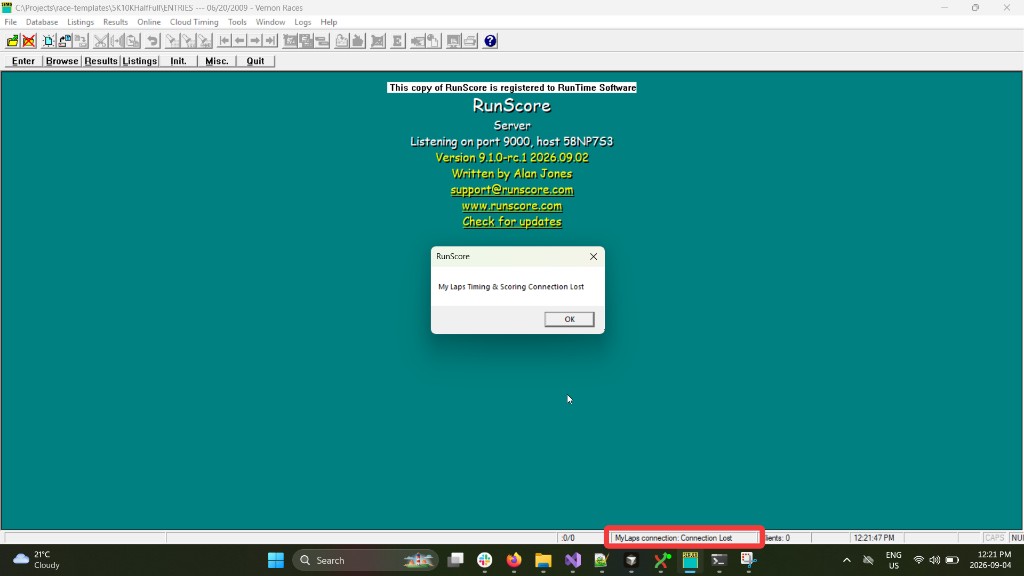Click the new record sparkle-page toolbar icon

click(49, 41)
